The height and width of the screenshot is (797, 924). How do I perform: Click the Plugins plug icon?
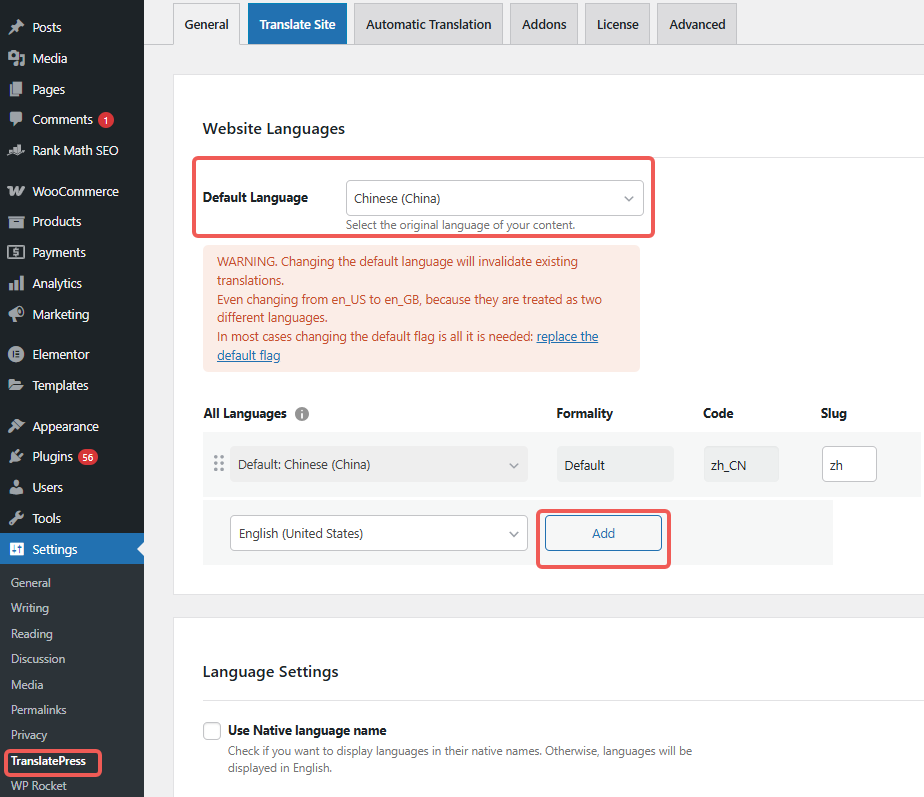point(16,457)
